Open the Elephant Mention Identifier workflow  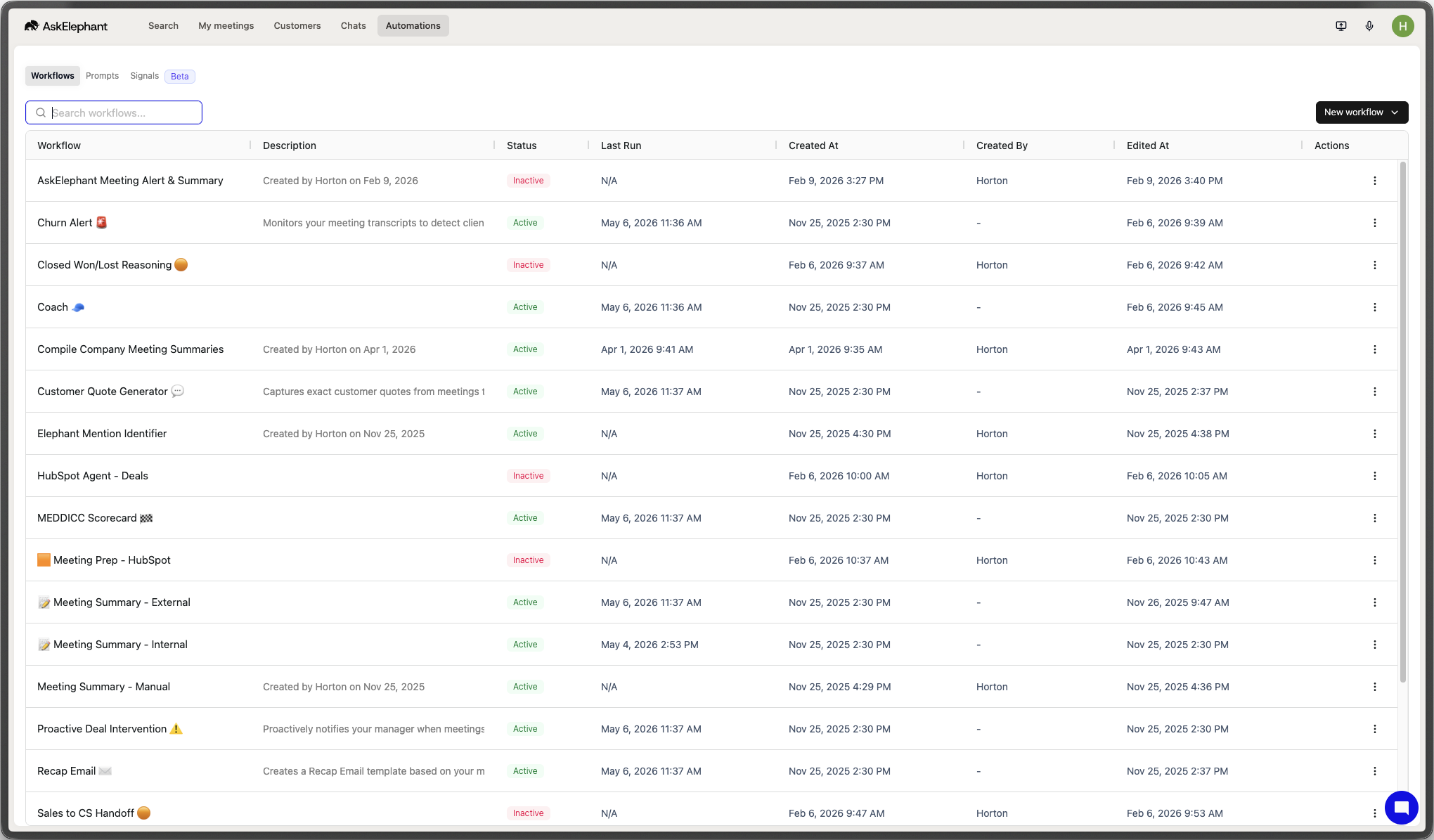click(102, 434)
